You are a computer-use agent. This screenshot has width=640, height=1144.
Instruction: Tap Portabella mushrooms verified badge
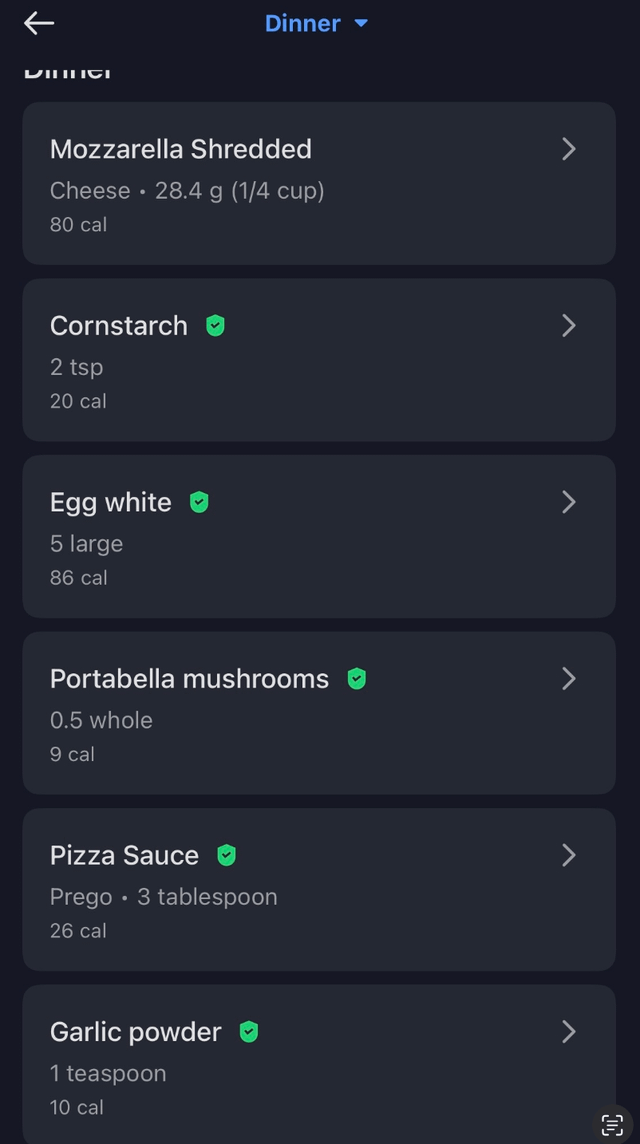[356, 679]
